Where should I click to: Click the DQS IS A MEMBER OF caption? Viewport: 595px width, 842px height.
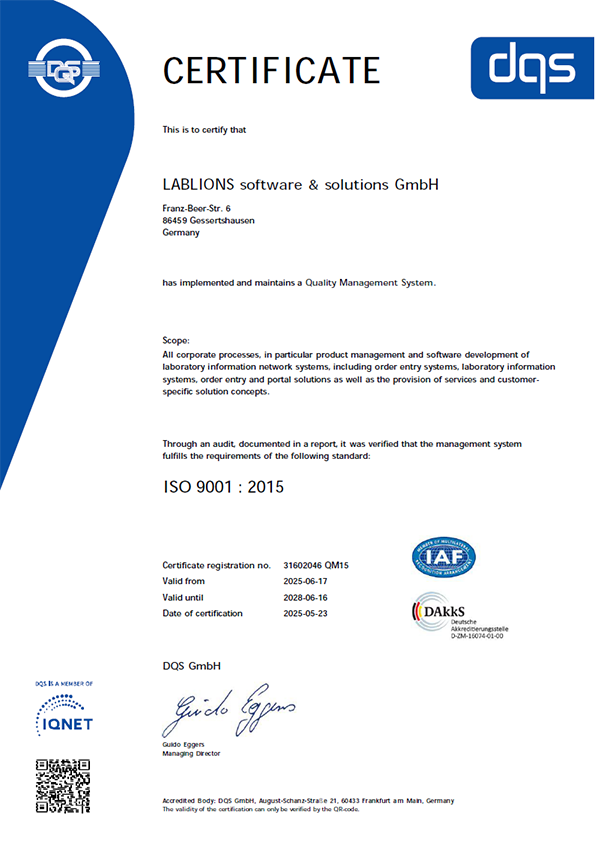pyautogui.click(x=64, y=684)
